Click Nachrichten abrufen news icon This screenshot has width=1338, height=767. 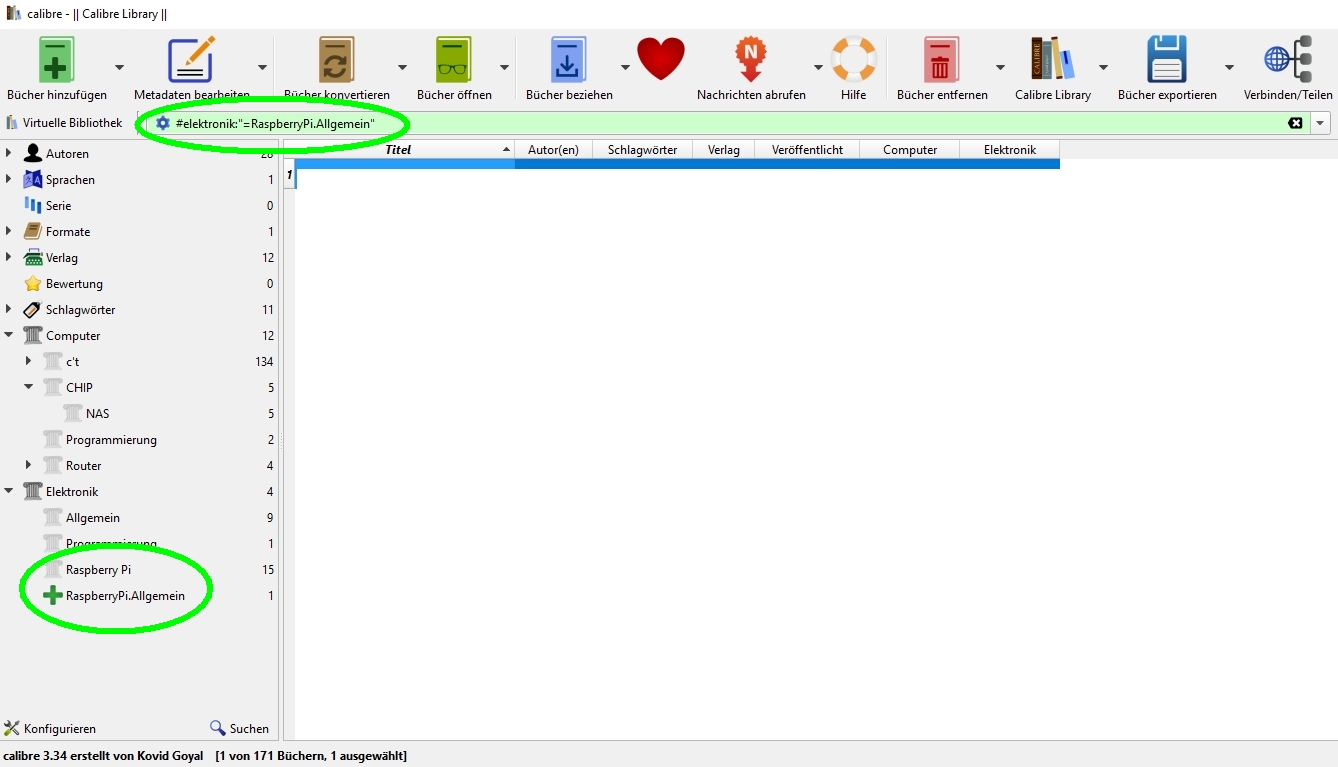(751, 59)
